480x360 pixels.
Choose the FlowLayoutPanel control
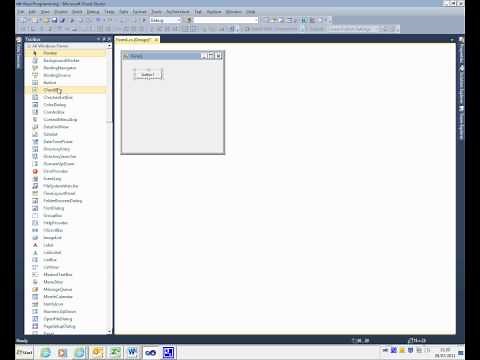pos(66,193)
